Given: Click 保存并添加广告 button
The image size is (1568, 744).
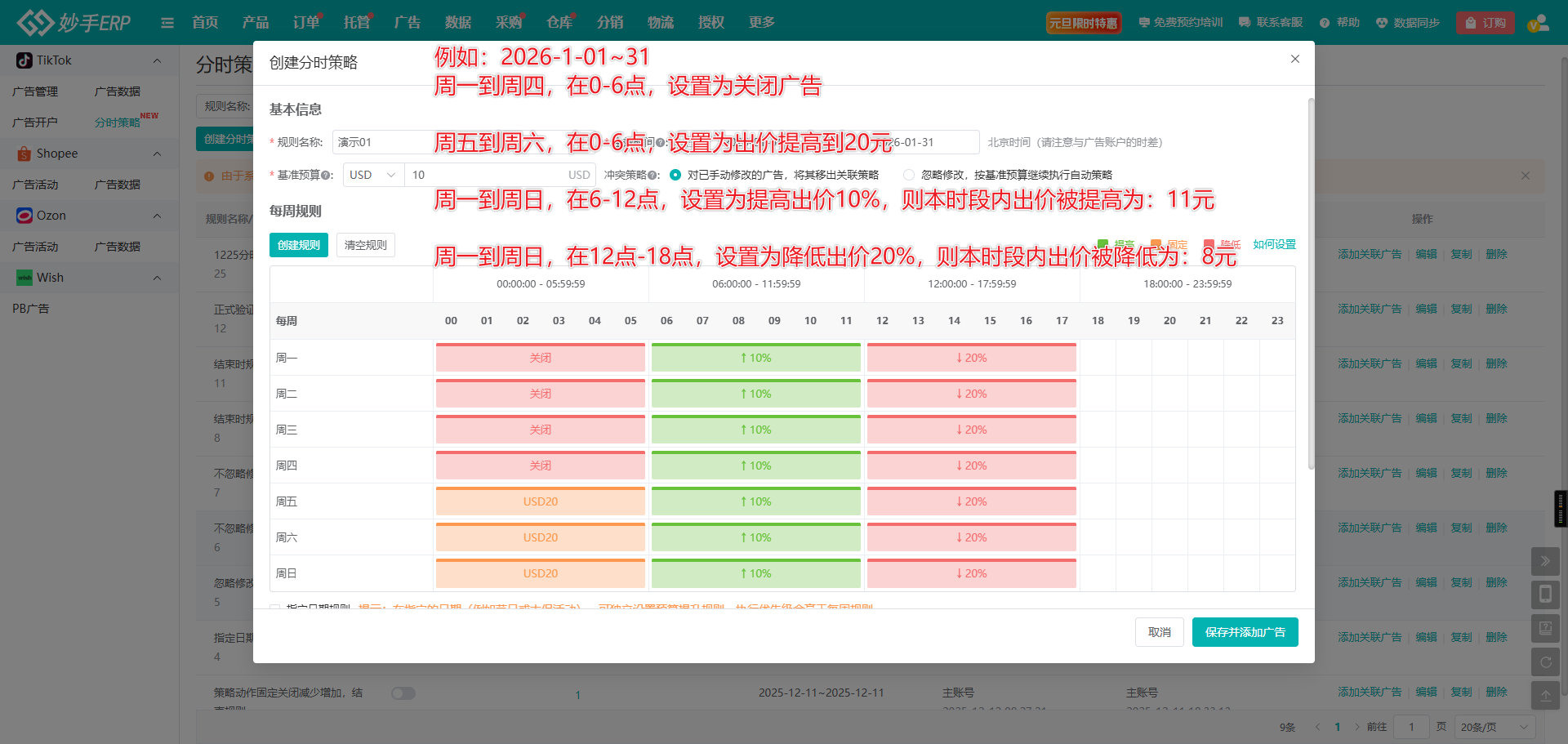Looking at the screenshot, I should point(1245,632).
